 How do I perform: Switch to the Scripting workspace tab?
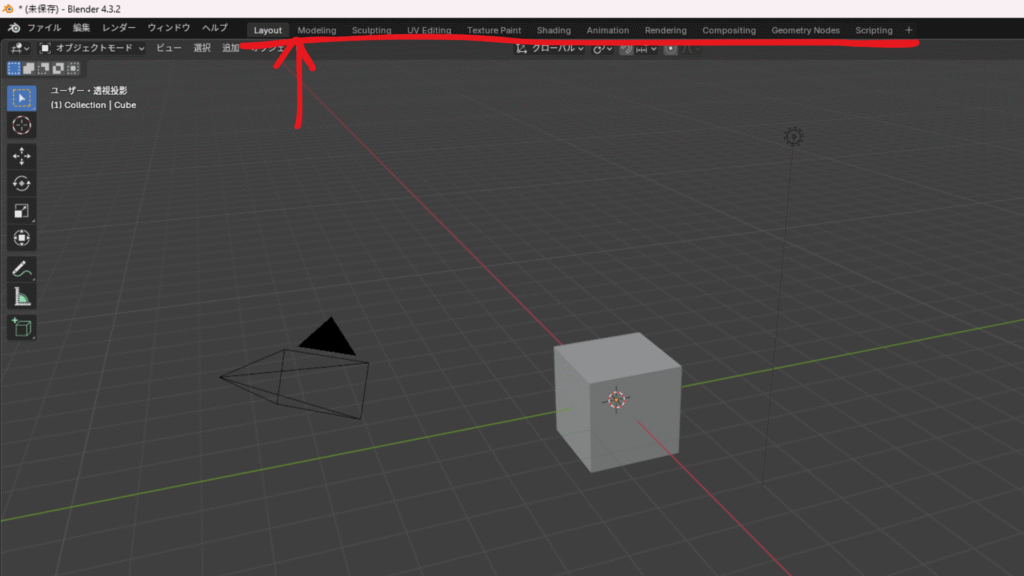coord(874,30)
